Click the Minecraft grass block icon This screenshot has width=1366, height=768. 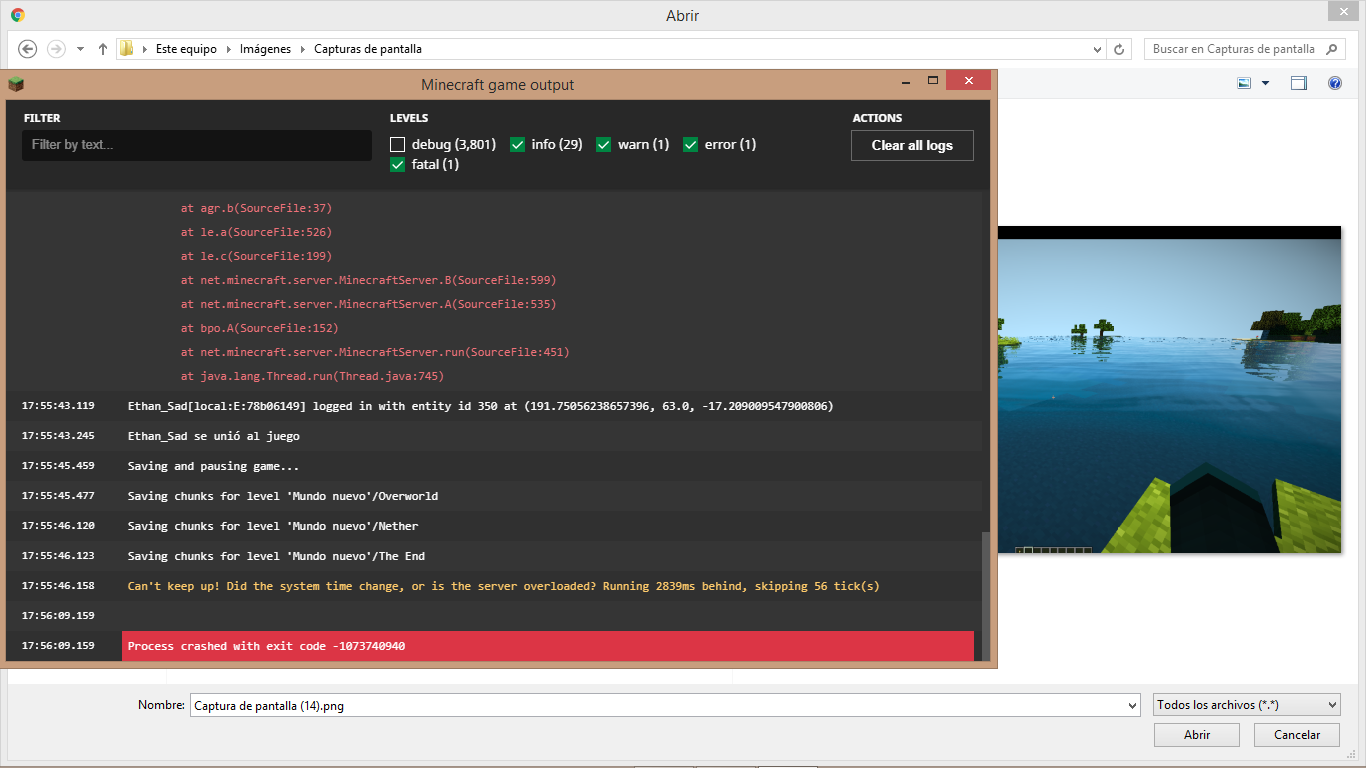coord(16,85)
